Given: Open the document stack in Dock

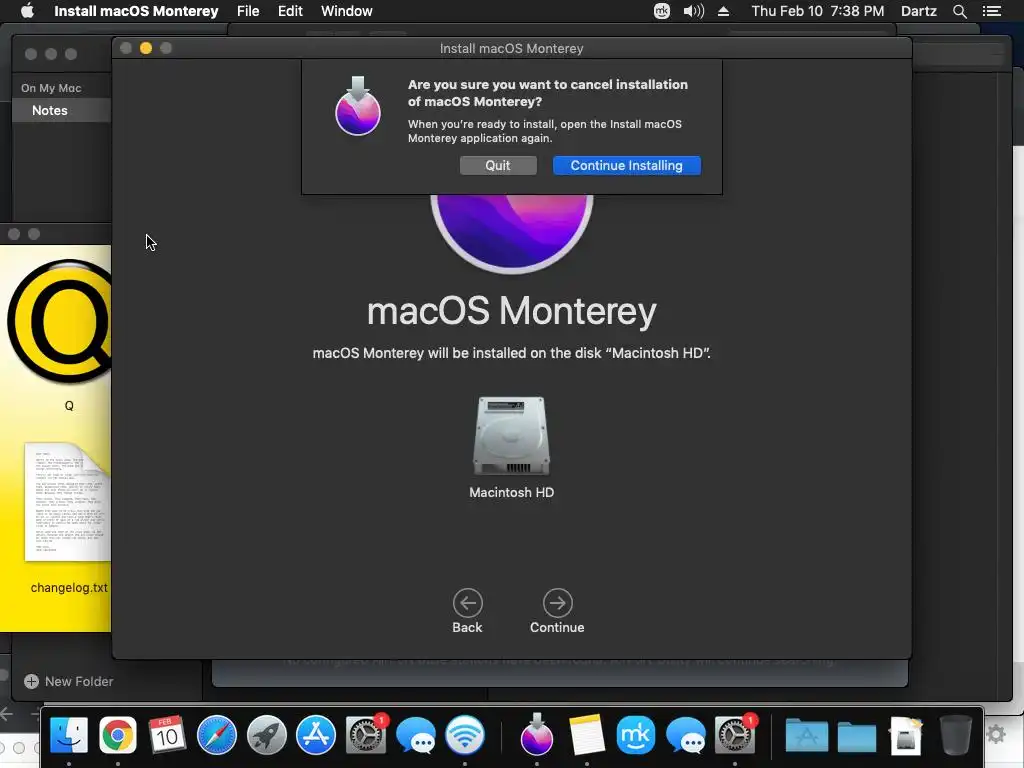Looking at the screenshot, I should pyautogui.click(x=906, y=735).
